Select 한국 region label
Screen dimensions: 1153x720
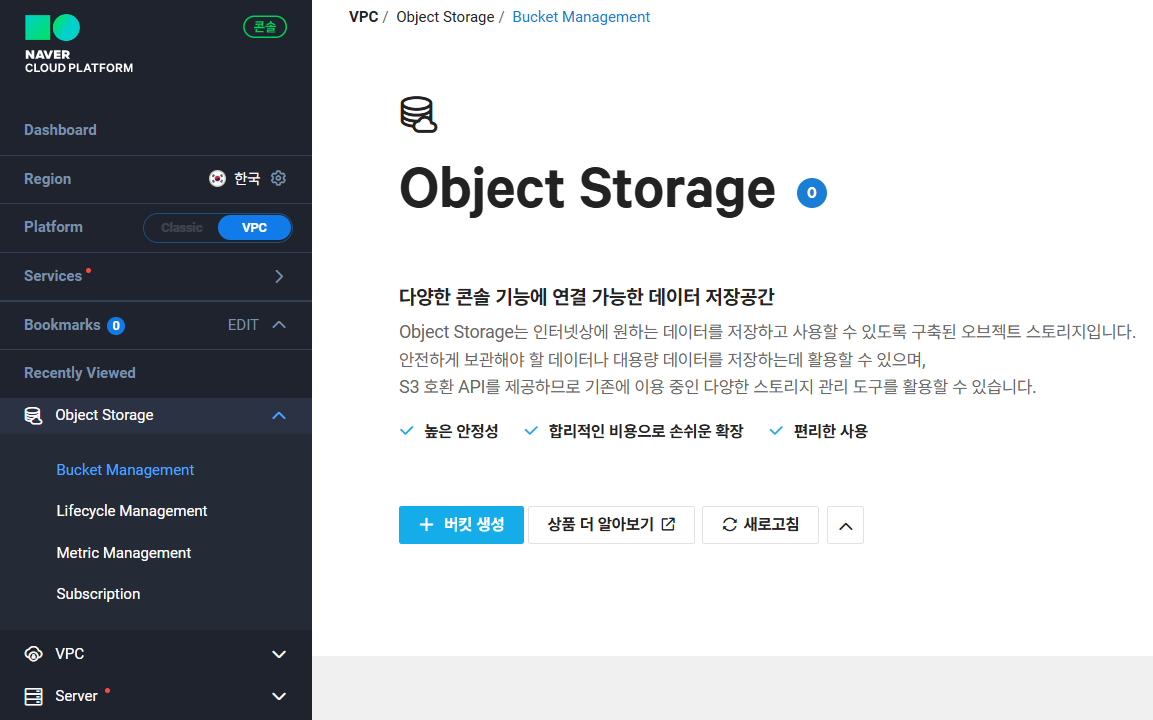(x=247, y=179)
